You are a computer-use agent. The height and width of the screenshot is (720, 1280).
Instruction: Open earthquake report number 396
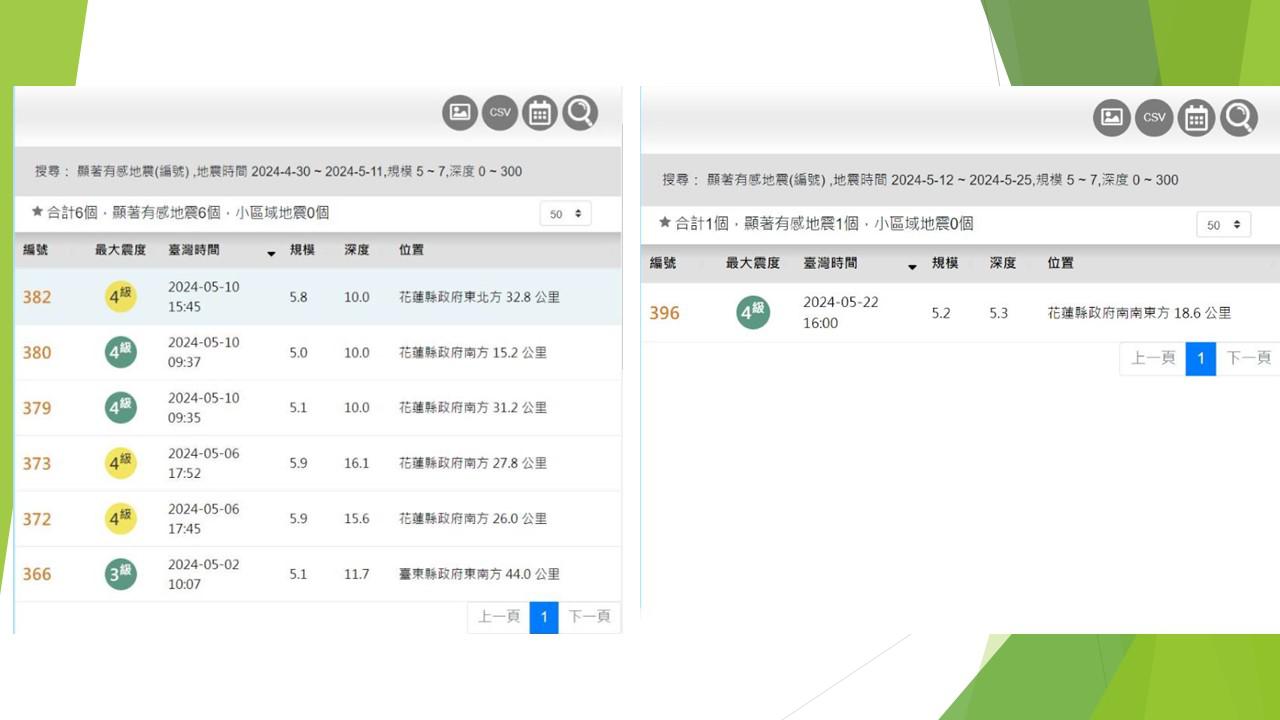tap(664, 313)
